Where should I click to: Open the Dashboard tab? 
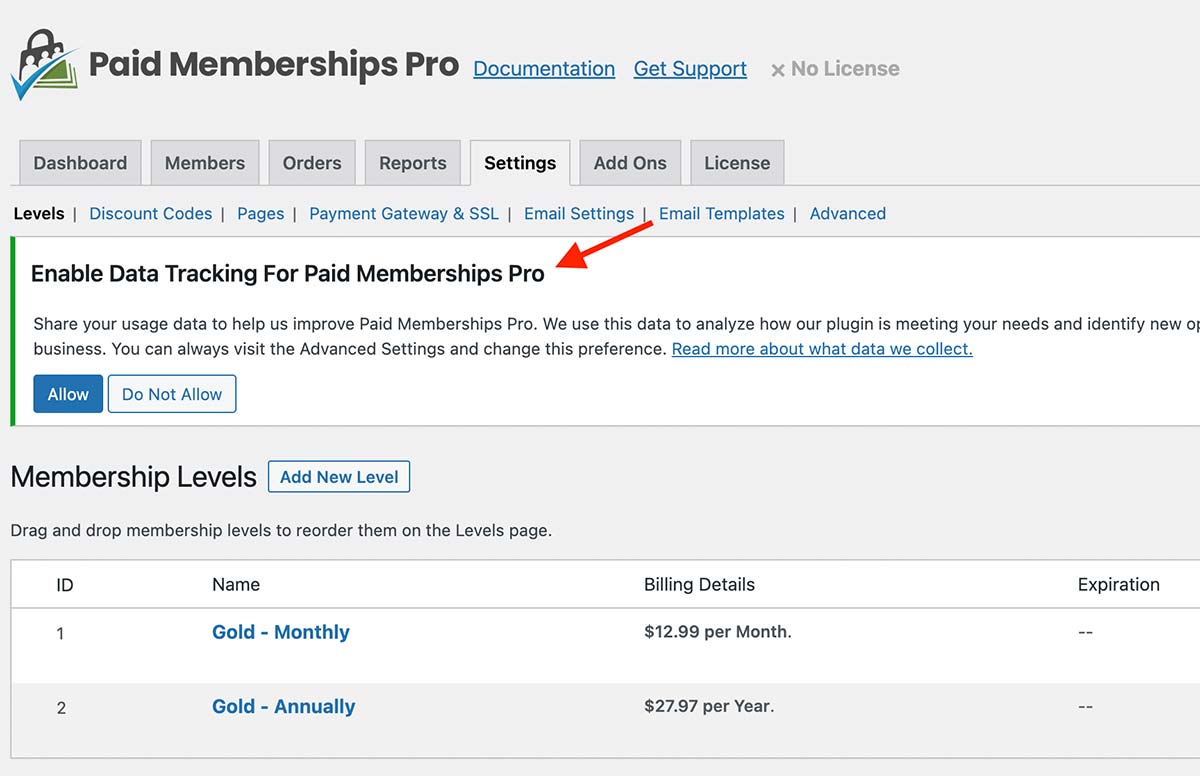click(79, 162)
